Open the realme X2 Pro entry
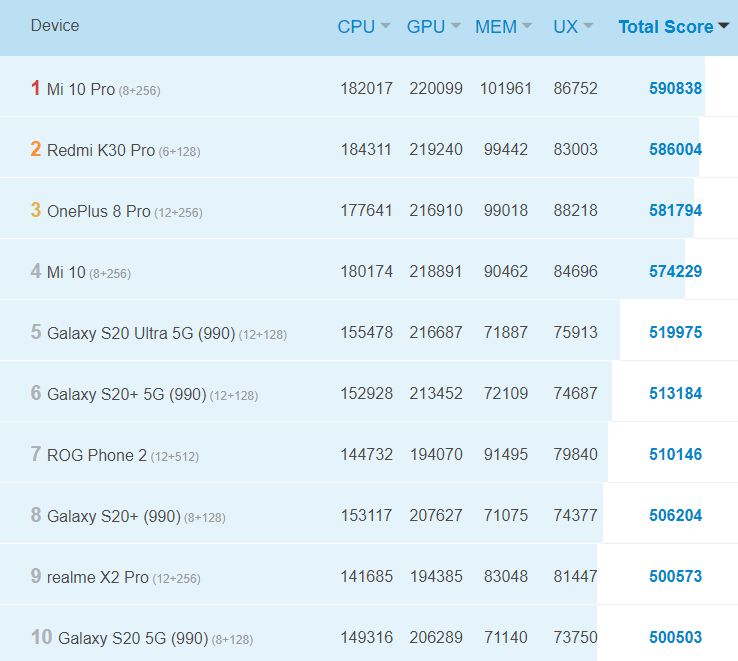 pyautogui.click(x=98, y=577)
